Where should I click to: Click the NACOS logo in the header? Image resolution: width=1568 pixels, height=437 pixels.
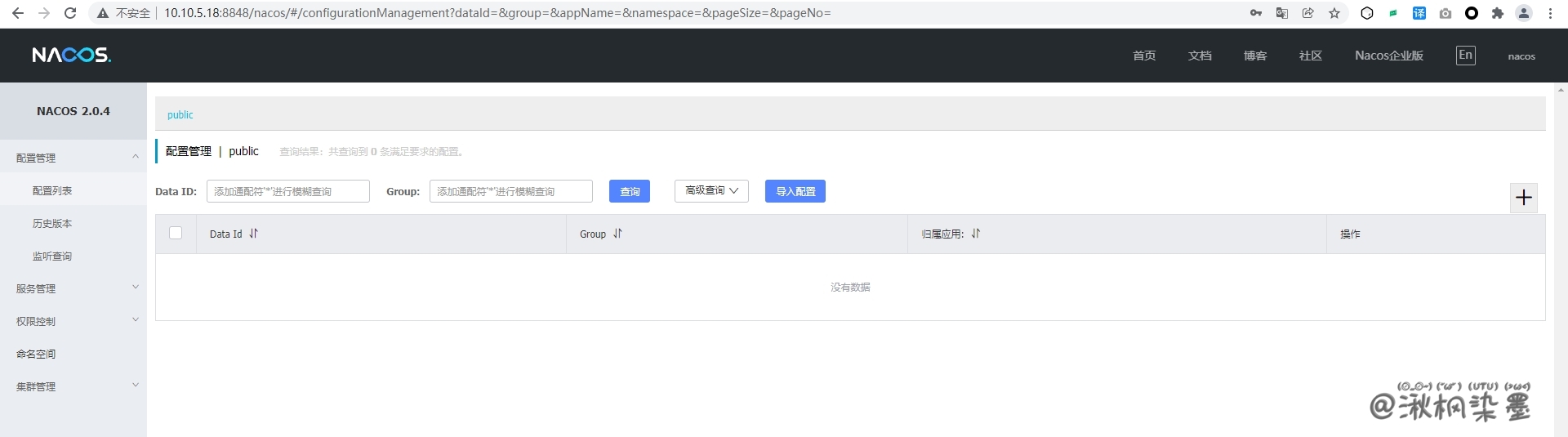coord(71,56)
